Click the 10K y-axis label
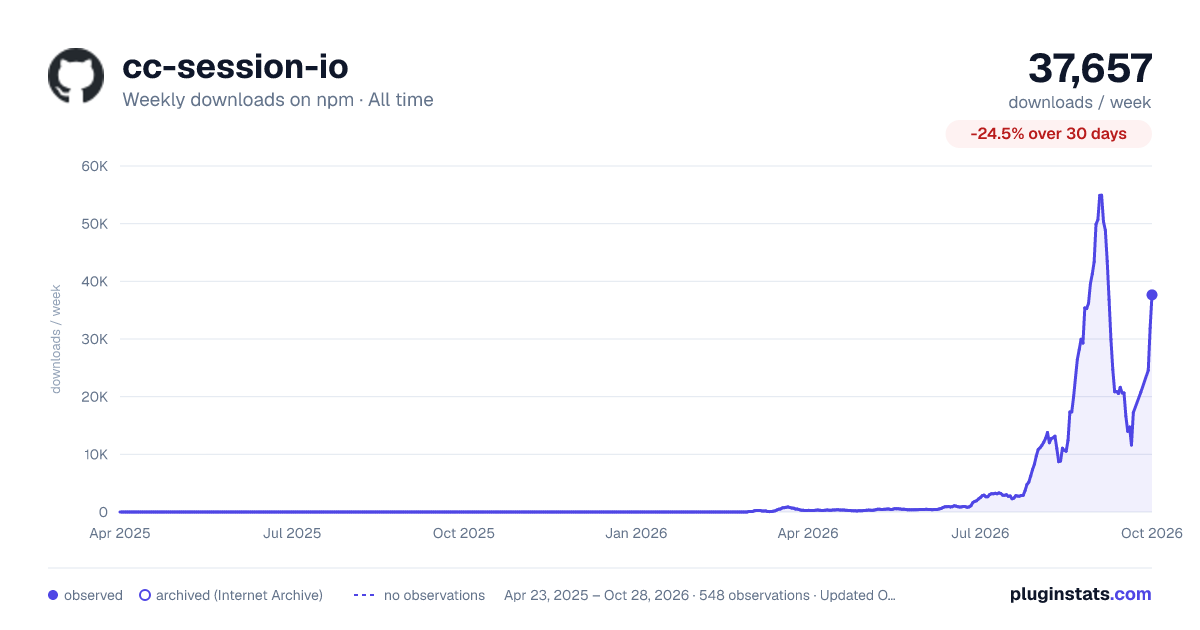The width and height of the screenshot is (1200, 630). click(x=94, y=455)
